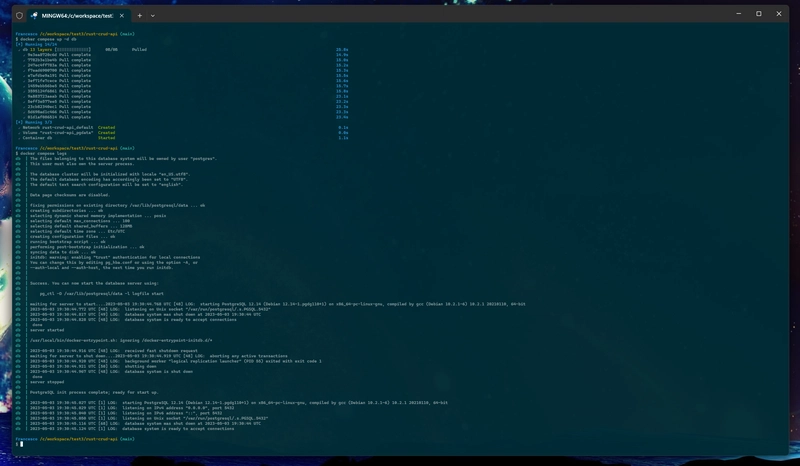Image resolution: width=800 pixels, height=466 pixels.
Task: Open the new tab profile dropdown
Action: point(153,15)
